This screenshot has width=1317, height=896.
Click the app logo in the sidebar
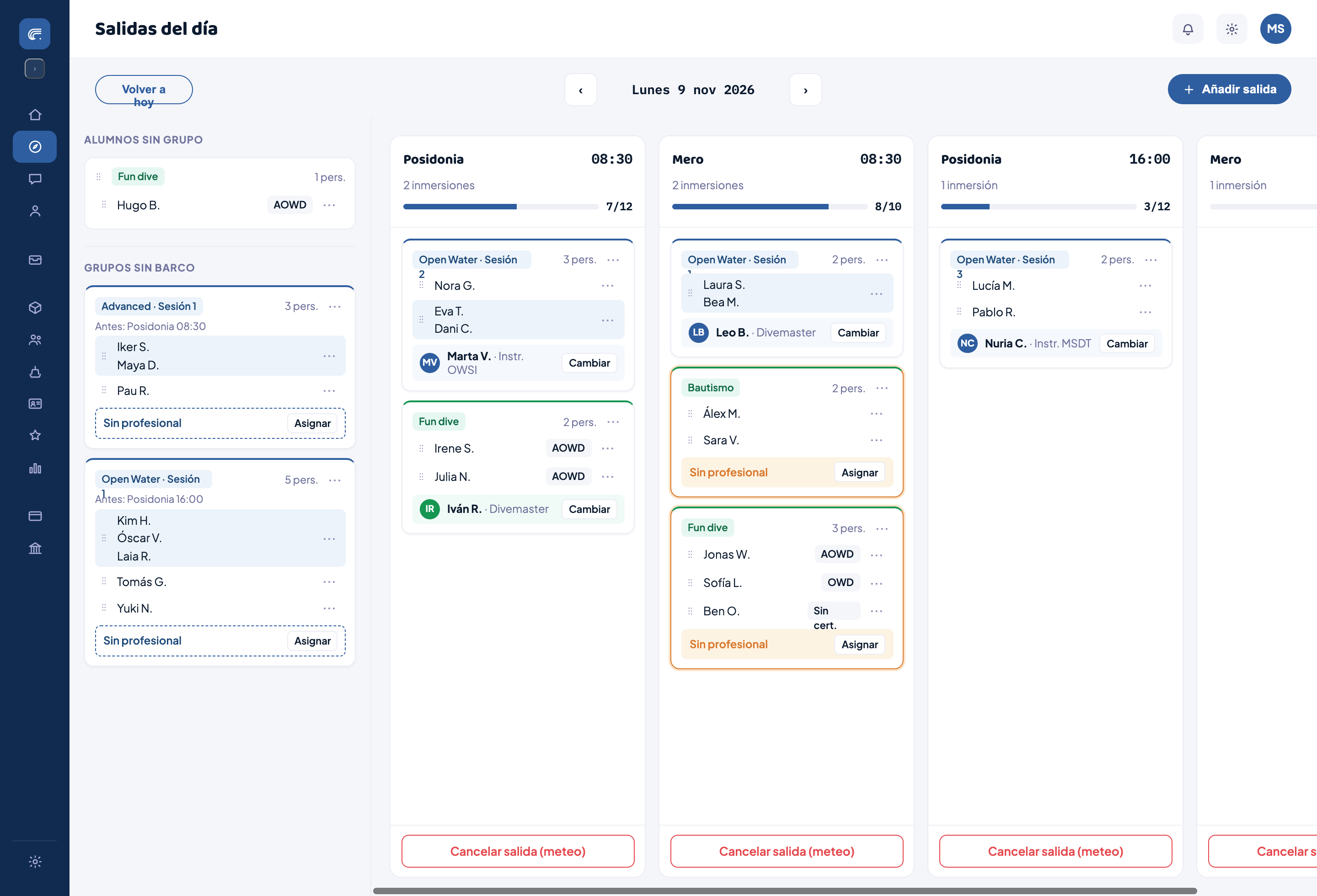pos(35,34)
